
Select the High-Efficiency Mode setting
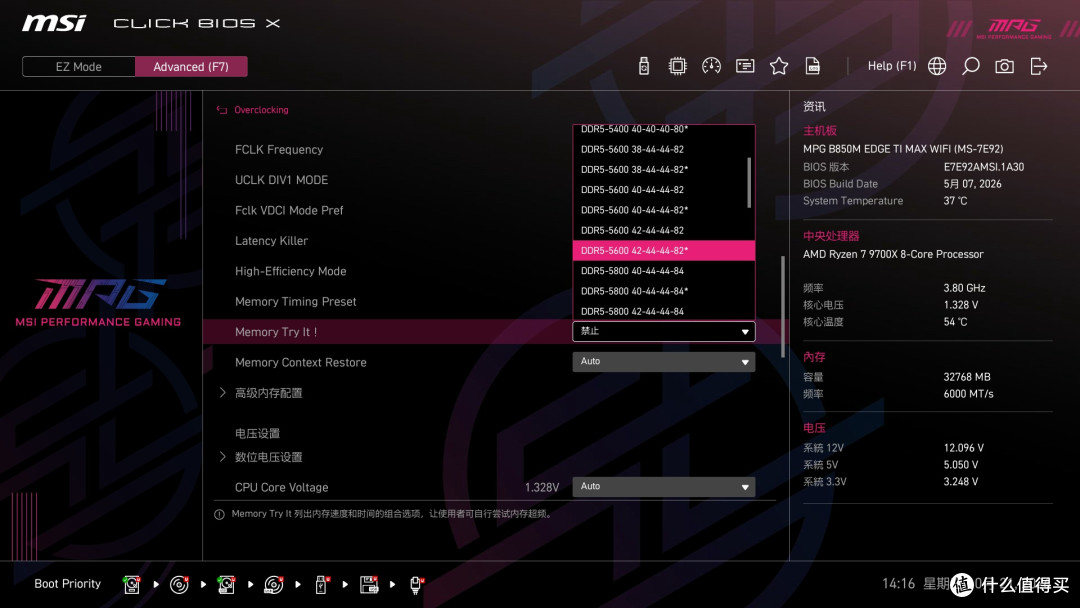click(291, 271)
